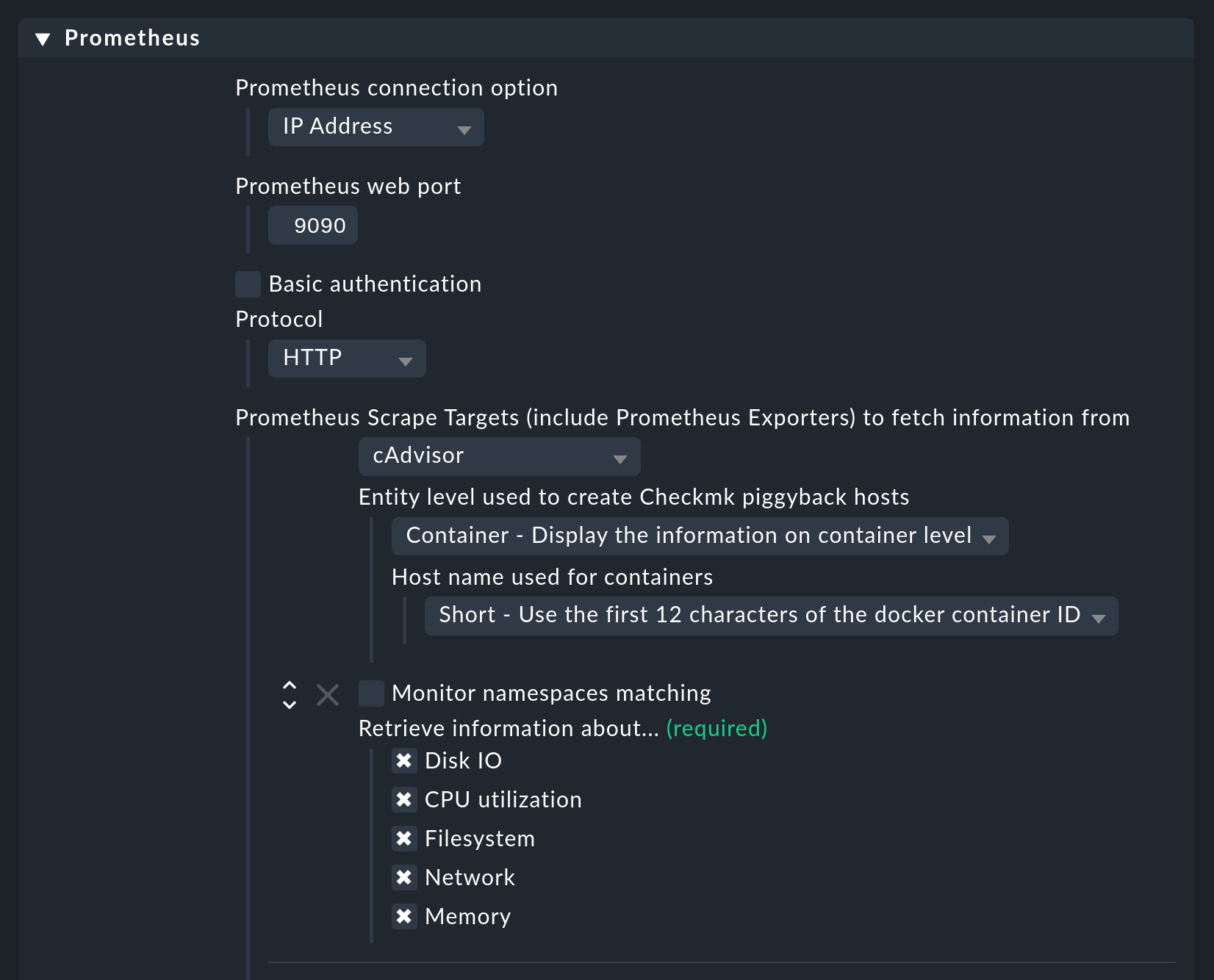The width and height of the screenshot is (1214, 980).
Task: Click the 'Protocol' label
Action: (x=279, y=320)
